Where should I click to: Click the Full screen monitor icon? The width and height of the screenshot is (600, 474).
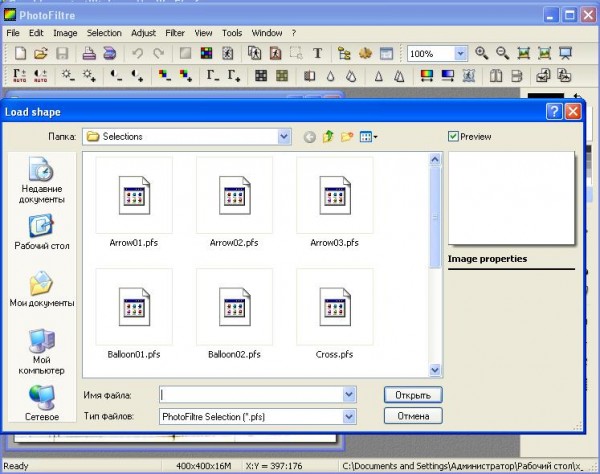pyautogui.click(x=565, y=53)
